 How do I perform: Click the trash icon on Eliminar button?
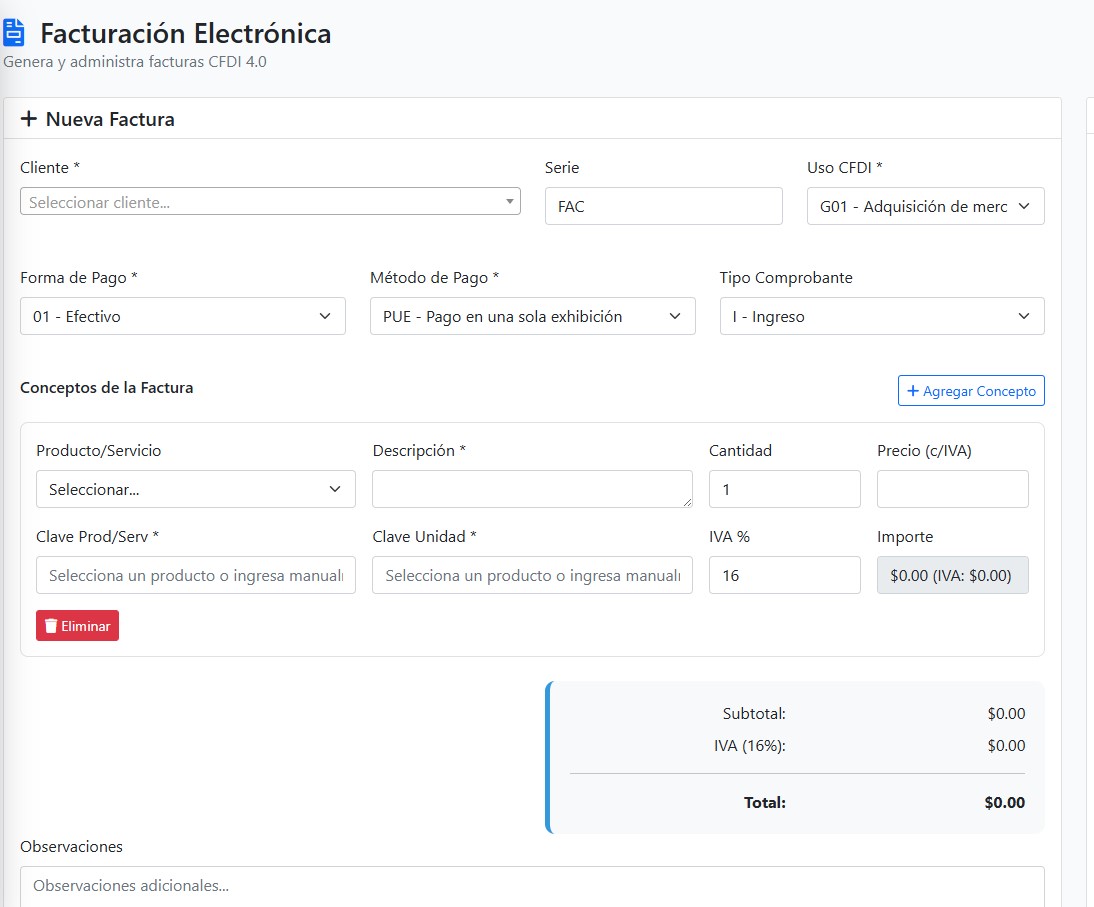(51, 626)
